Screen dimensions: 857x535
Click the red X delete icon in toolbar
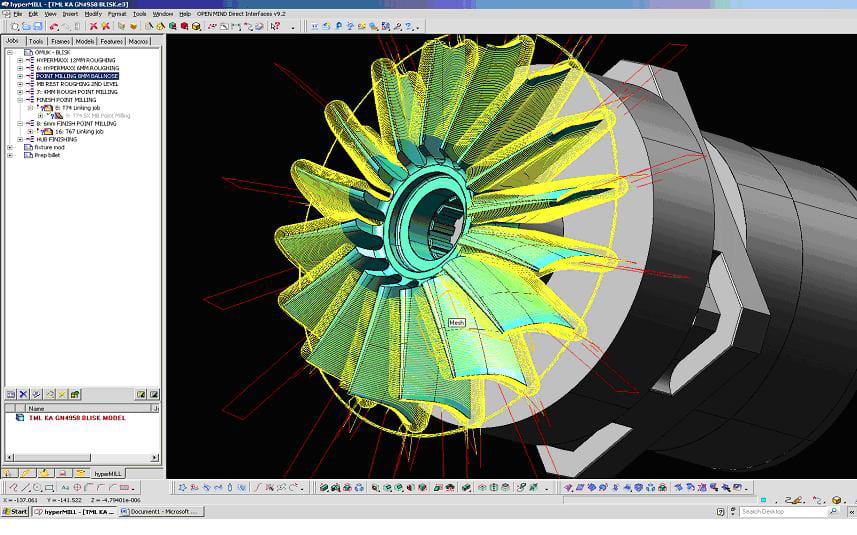pyautogui.click(x=94, y=26)
